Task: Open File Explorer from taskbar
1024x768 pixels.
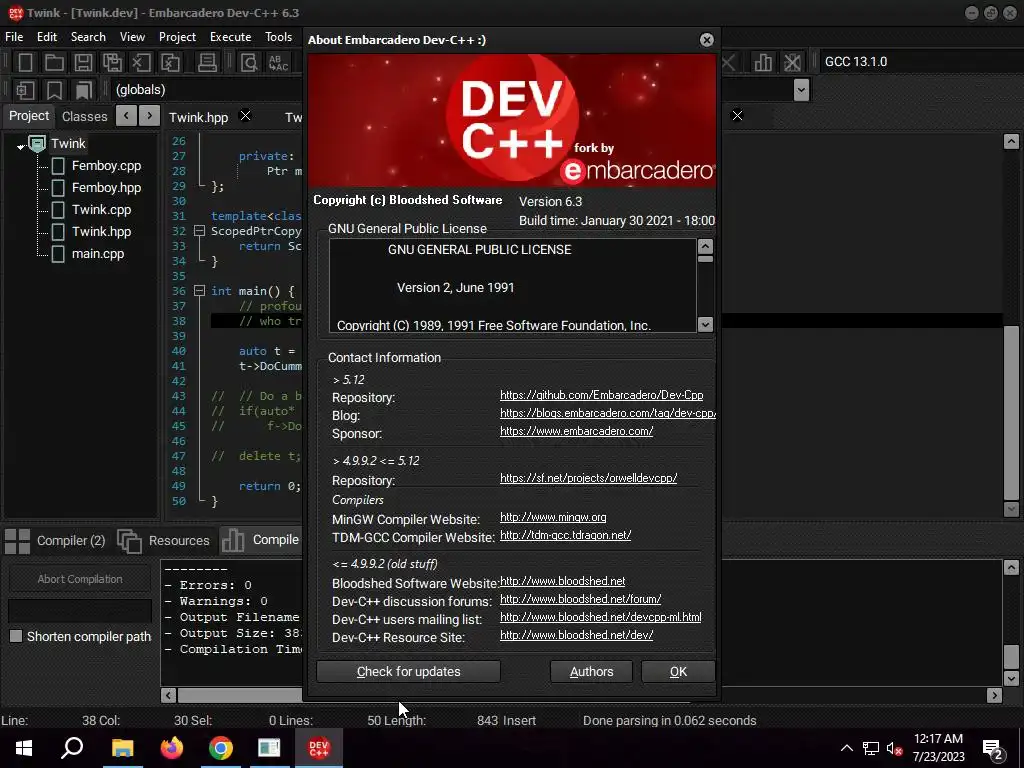Action: click(122, 748)
